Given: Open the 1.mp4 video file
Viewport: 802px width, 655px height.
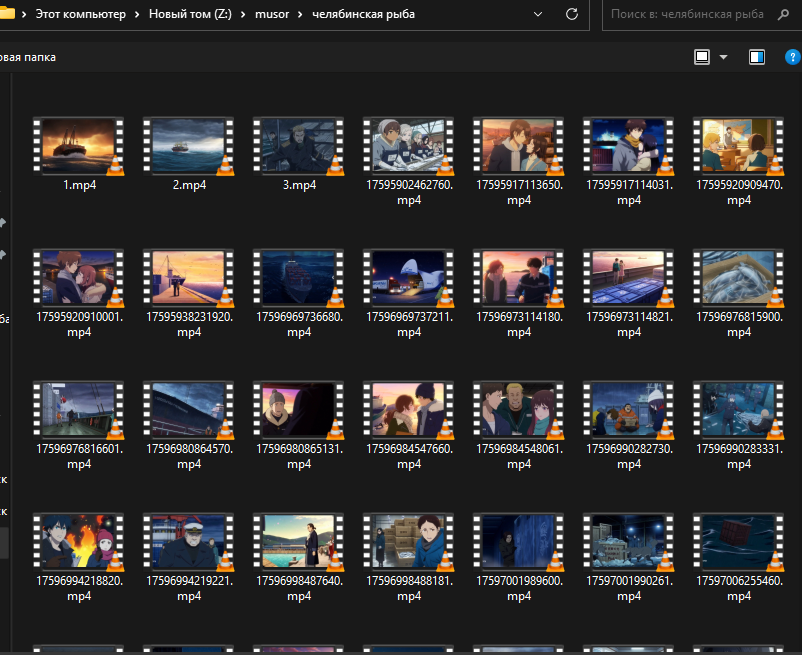Looking at the screenshot, I should coord(78,146).
